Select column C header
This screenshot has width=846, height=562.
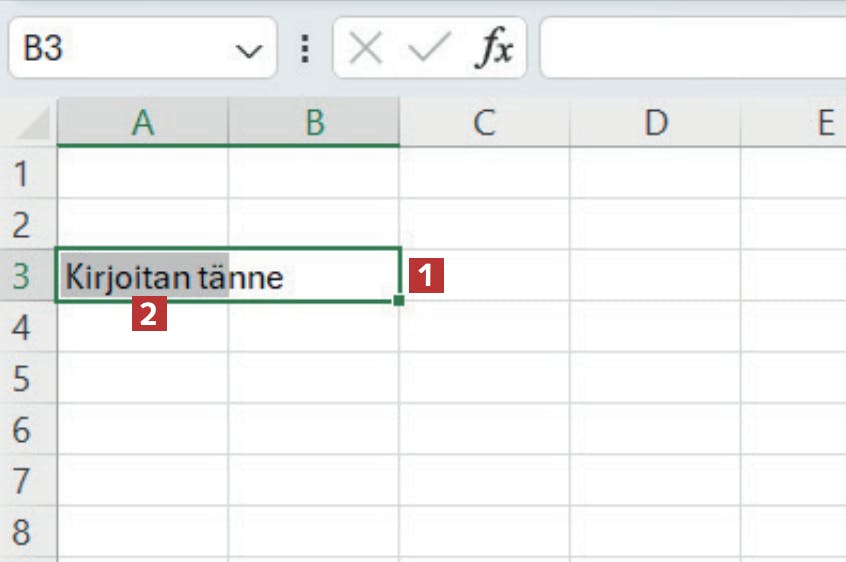[484, 123]
